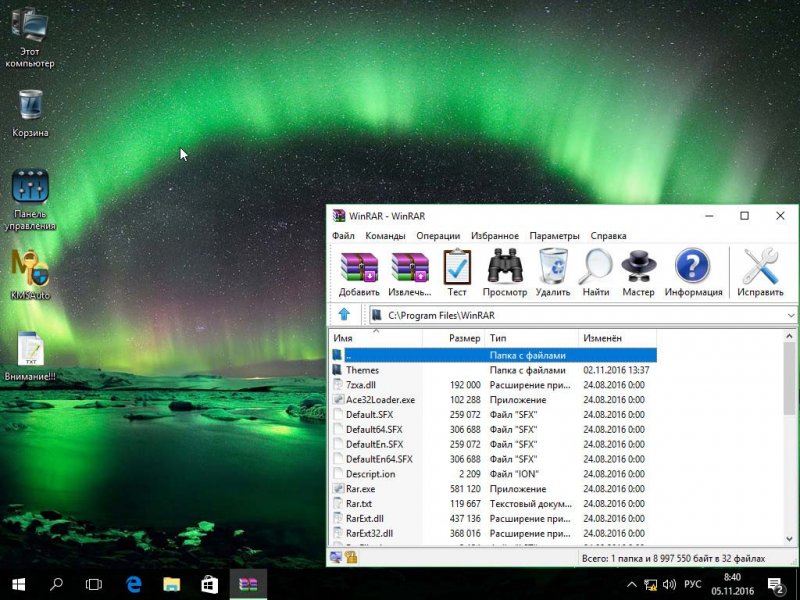Click the WinRAR taskbar button
This screenshot has width=800, height=600.
(248, 585)
